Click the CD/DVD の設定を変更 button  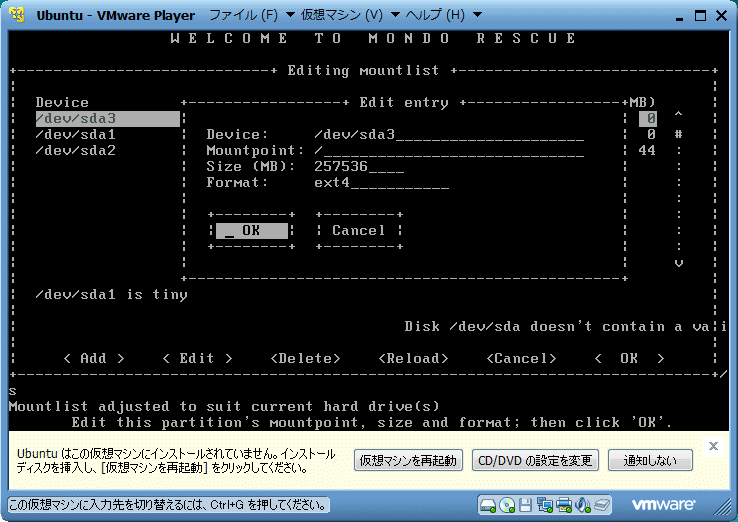point(535,460)
